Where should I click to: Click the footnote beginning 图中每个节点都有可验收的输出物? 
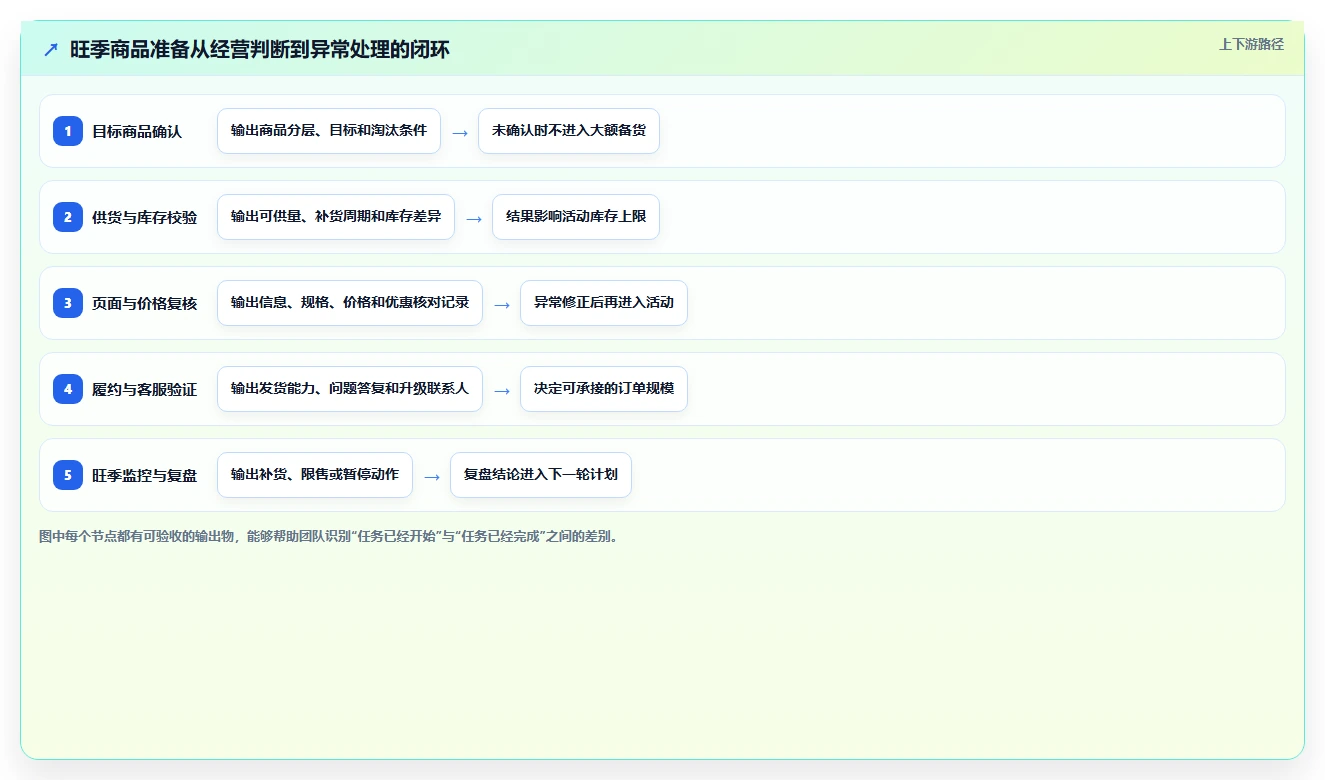(x=330, y=537)
